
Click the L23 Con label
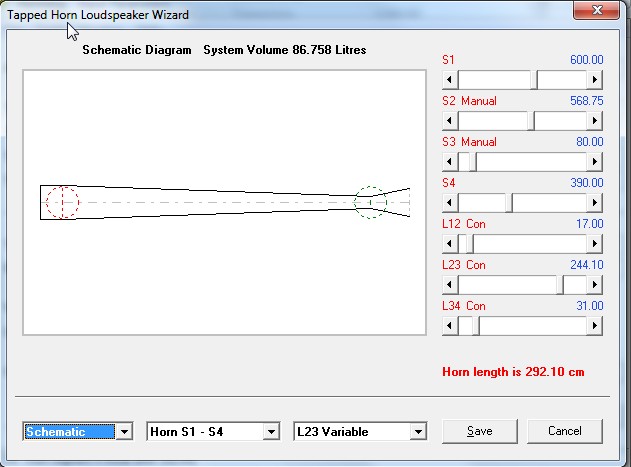(464, 265)
